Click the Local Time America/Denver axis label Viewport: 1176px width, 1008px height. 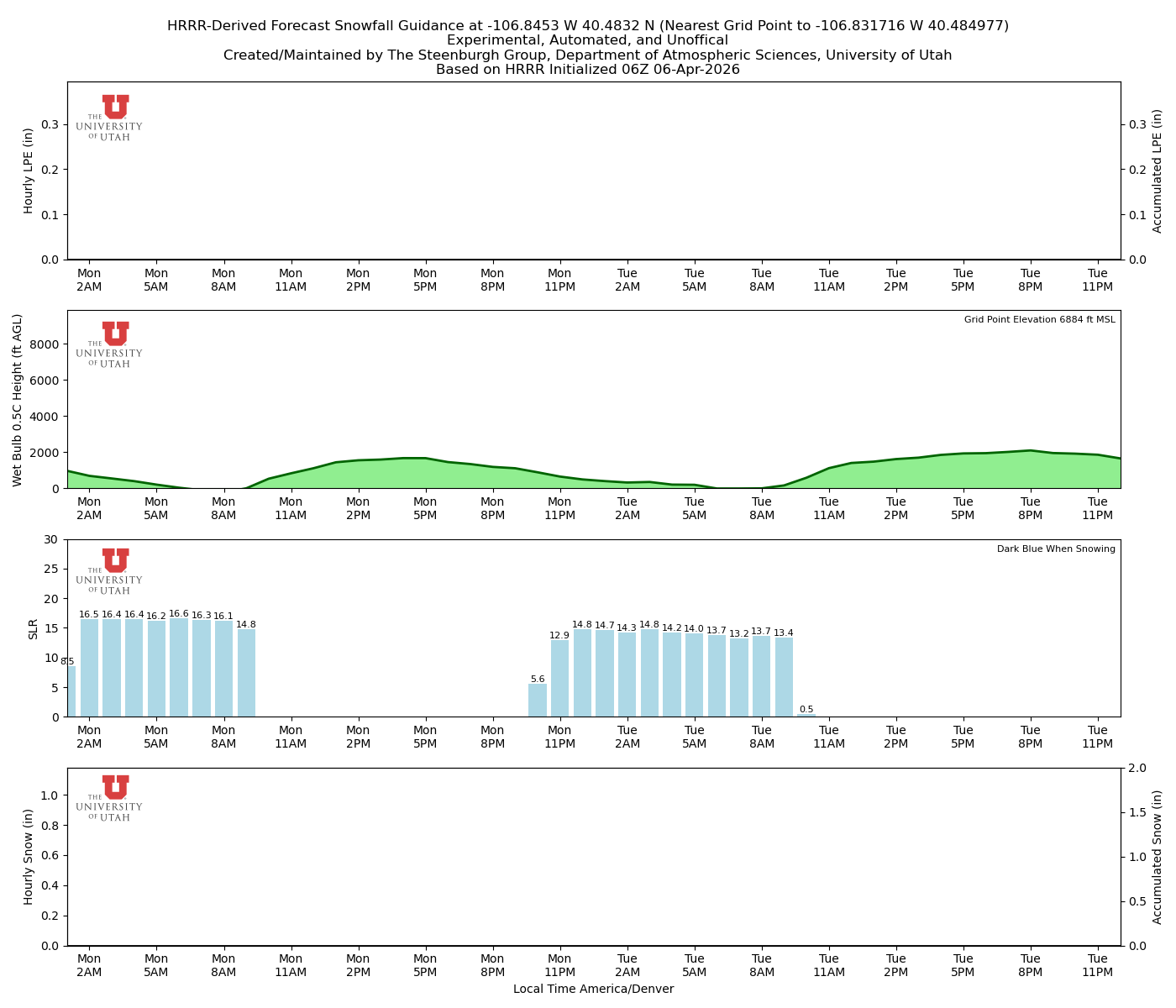593,989
